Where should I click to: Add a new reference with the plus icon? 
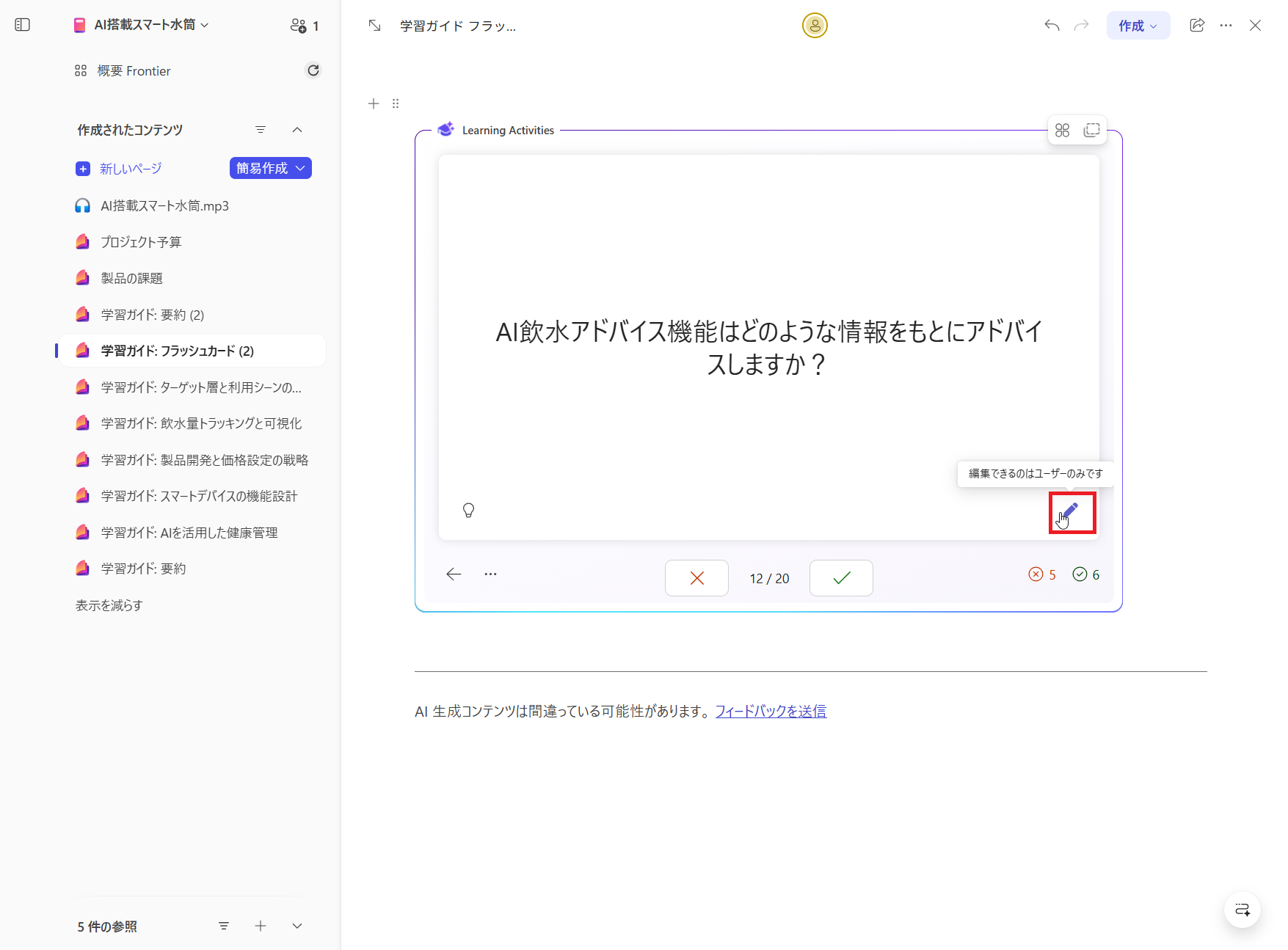click(261, 926)
